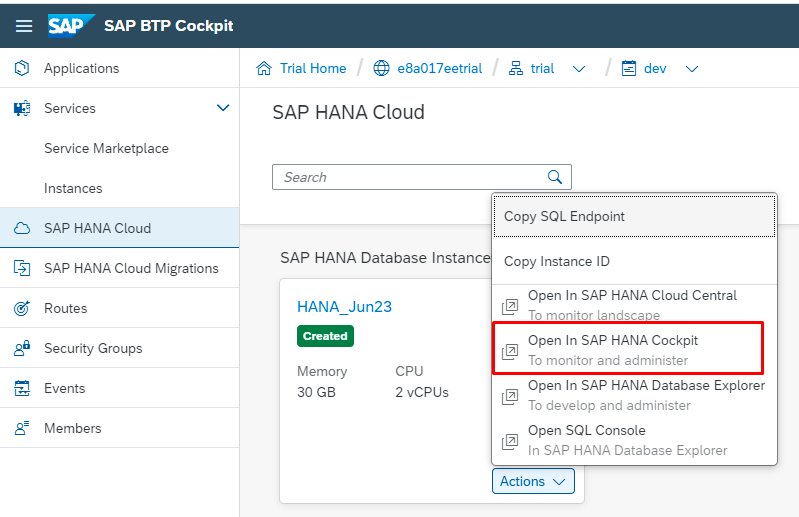Click the Created status badge
This screenshot has height=517, width=799.
point(325,336)
